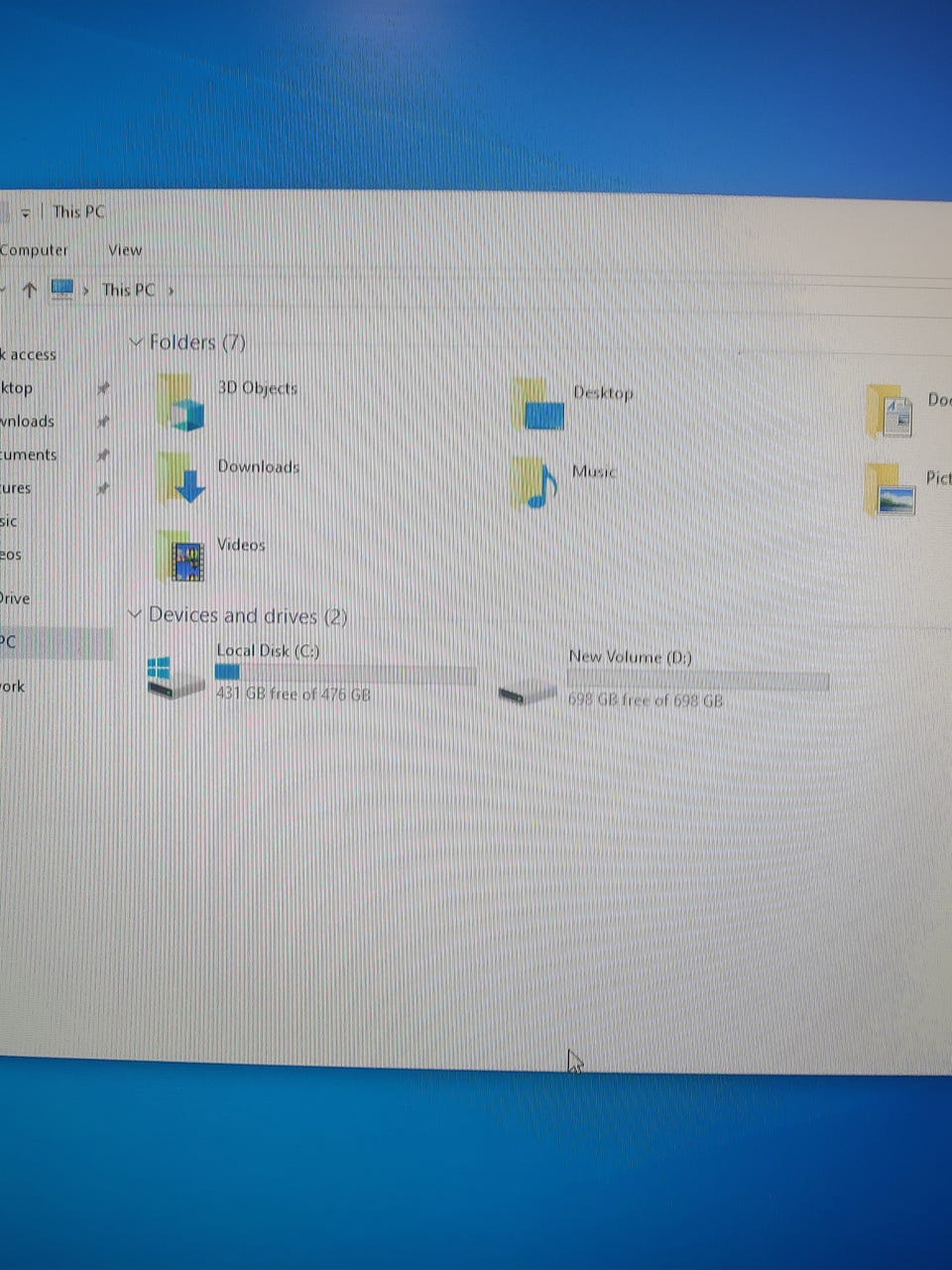Collapse the Devices and drives (2) chevron

(136, 615)
